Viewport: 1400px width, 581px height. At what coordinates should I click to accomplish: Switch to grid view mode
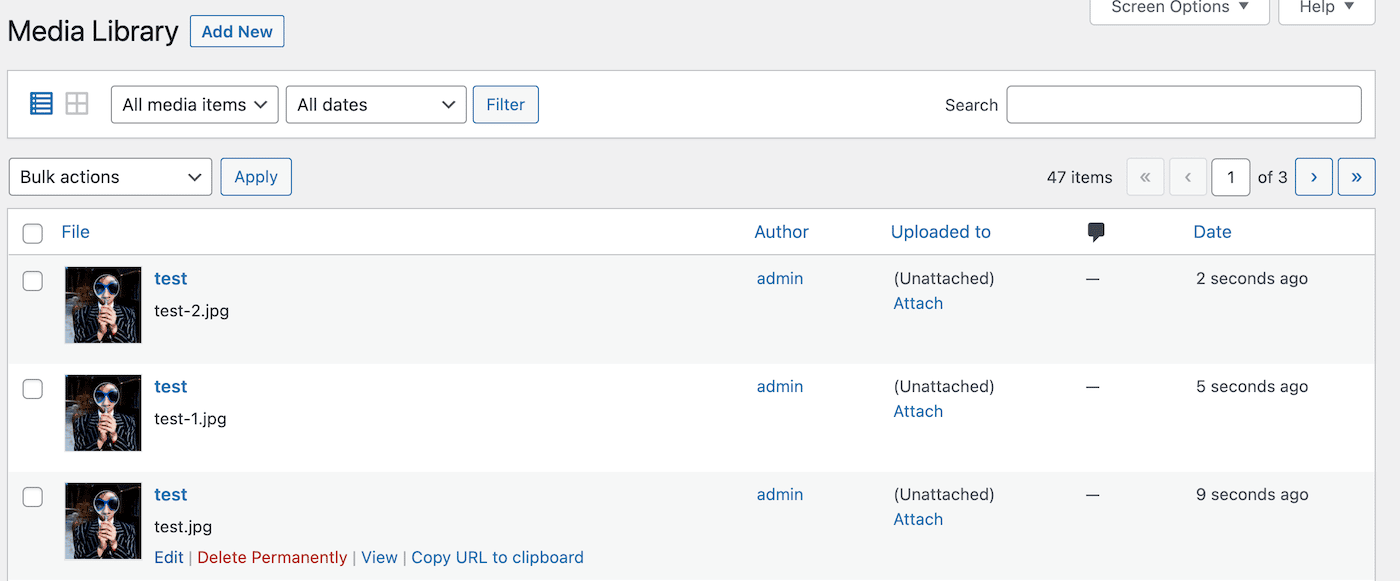[x=77, y=104]
